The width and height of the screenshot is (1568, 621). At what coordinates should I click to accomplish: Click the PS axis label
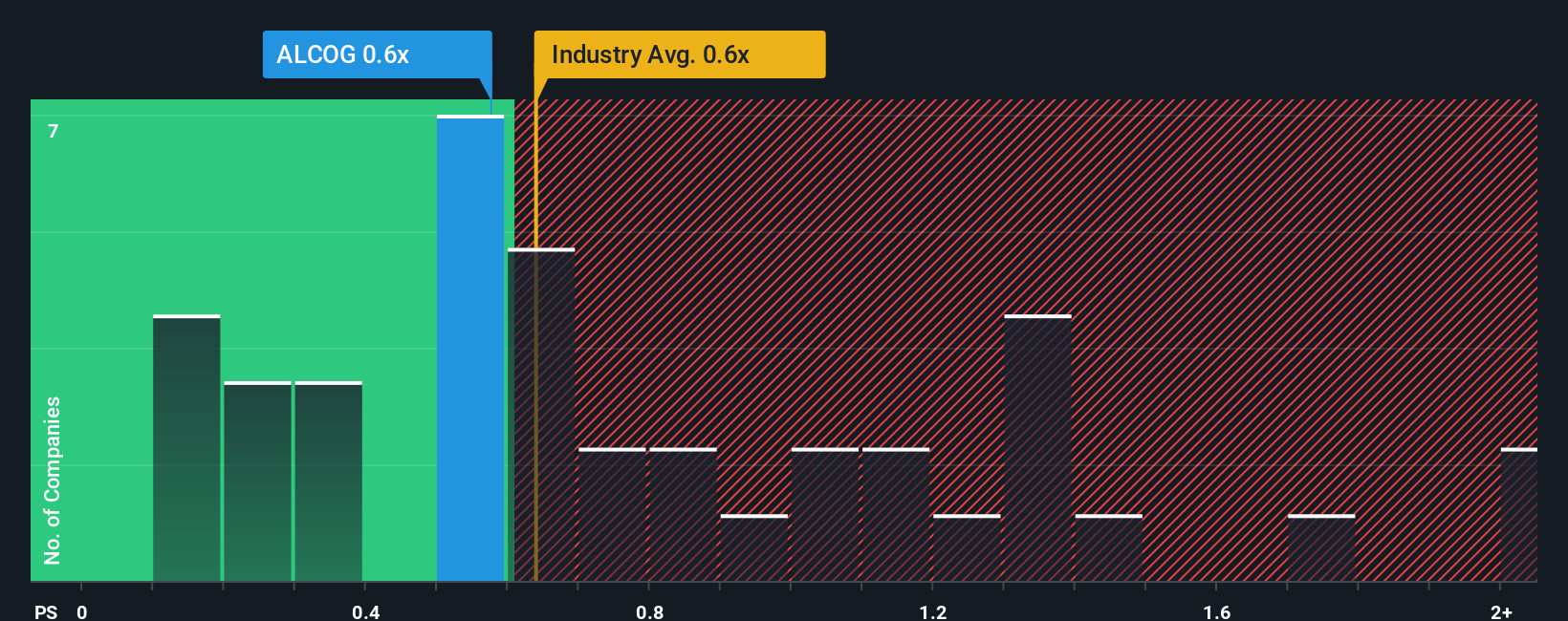pyautogui.click(x=46, y=611)
